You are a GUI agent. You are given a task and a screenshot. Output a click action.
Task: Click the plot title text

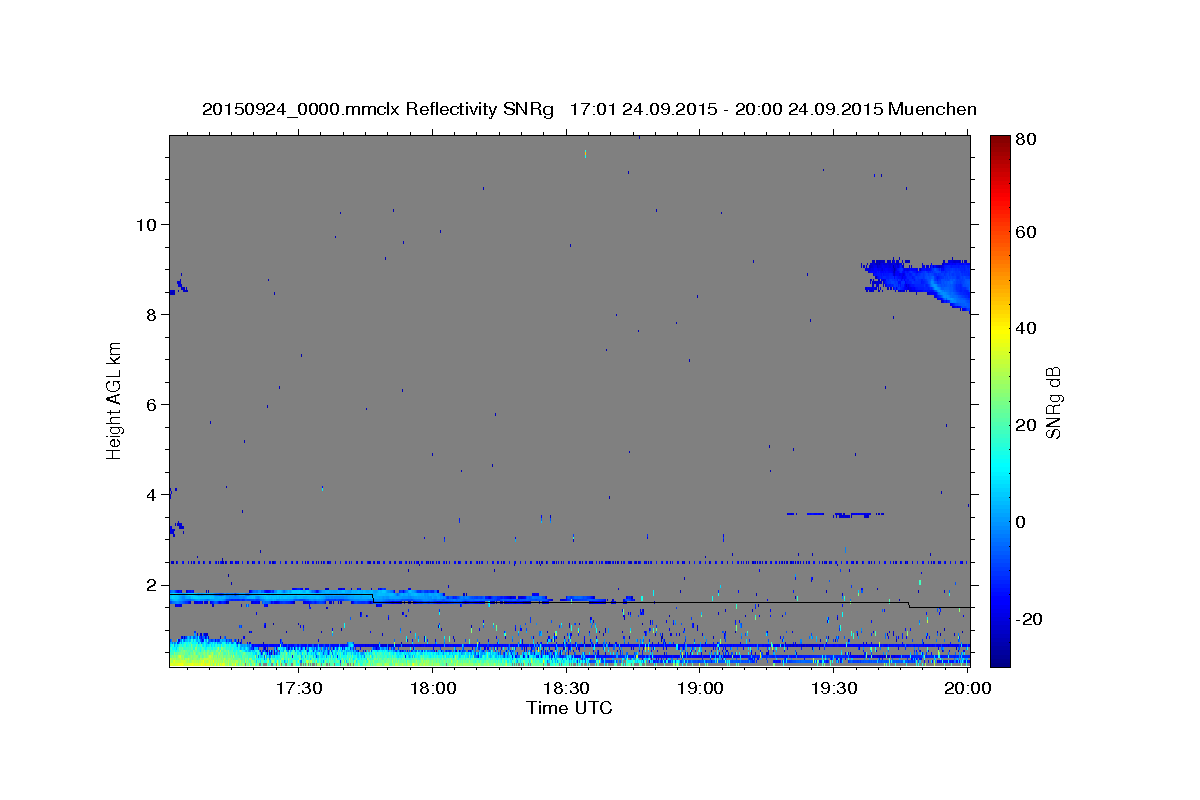pos(589,109)
